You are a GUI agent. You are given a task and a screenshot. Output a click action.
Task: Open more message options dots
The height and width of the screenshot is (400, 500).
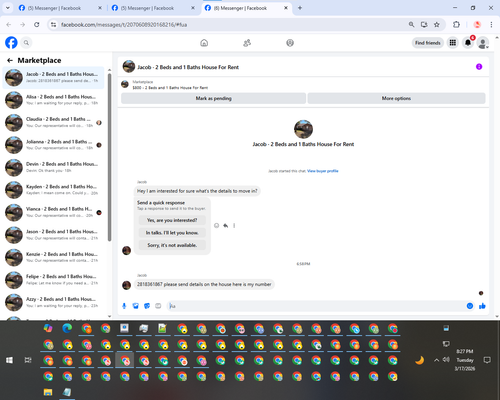[234, 226]
